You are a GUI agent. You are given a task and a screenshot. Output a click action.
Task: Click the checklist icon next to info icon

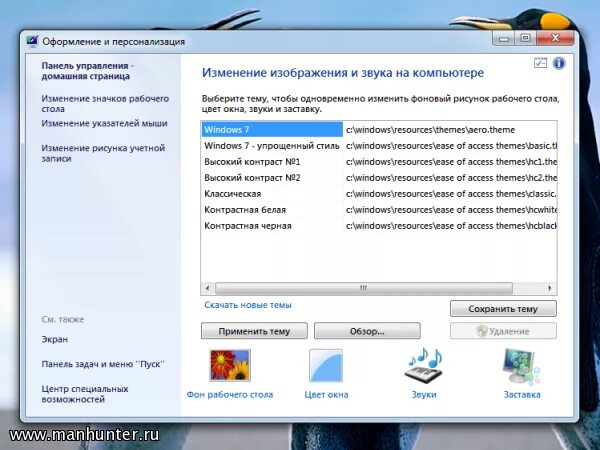(x=540, y=63)
